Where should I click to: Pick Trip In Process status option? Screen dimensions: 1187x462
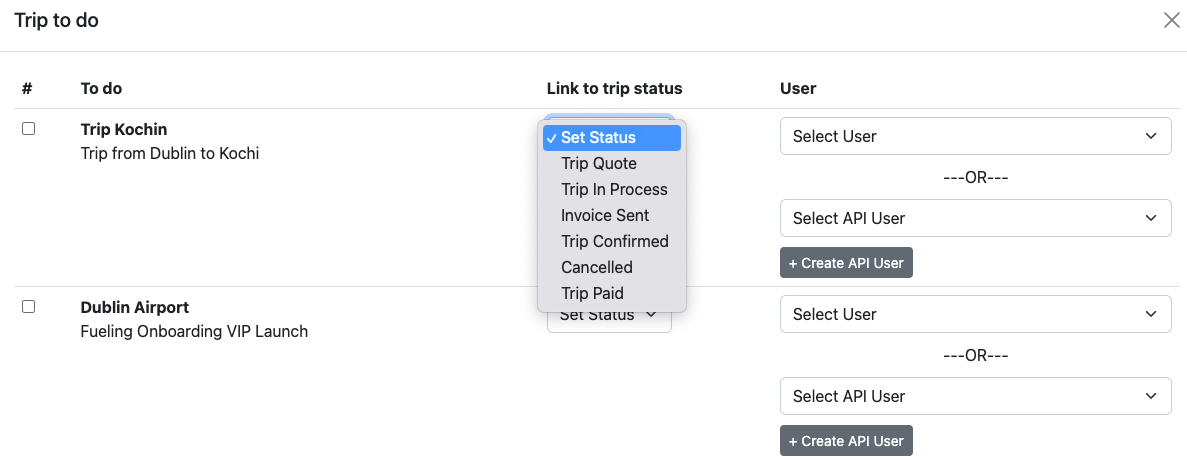click(x=613, y=189)
